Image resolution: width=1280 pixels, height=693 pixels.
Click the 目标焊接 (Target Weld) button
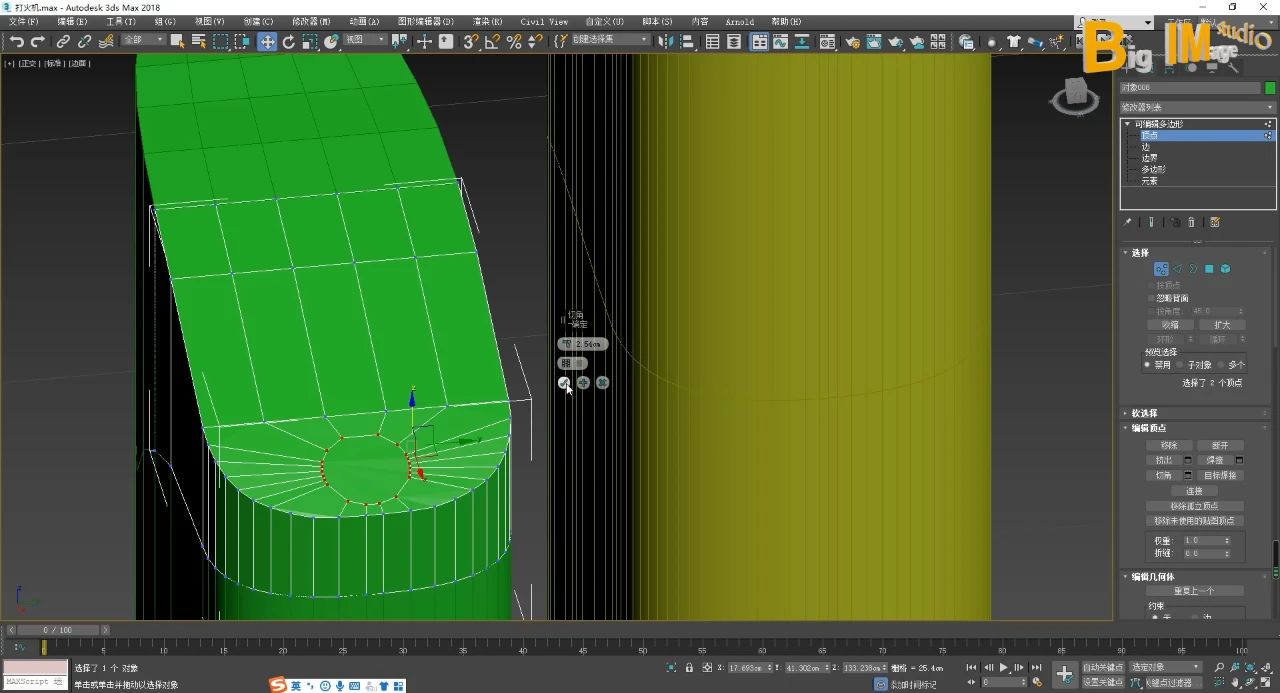coord(1220,475)
